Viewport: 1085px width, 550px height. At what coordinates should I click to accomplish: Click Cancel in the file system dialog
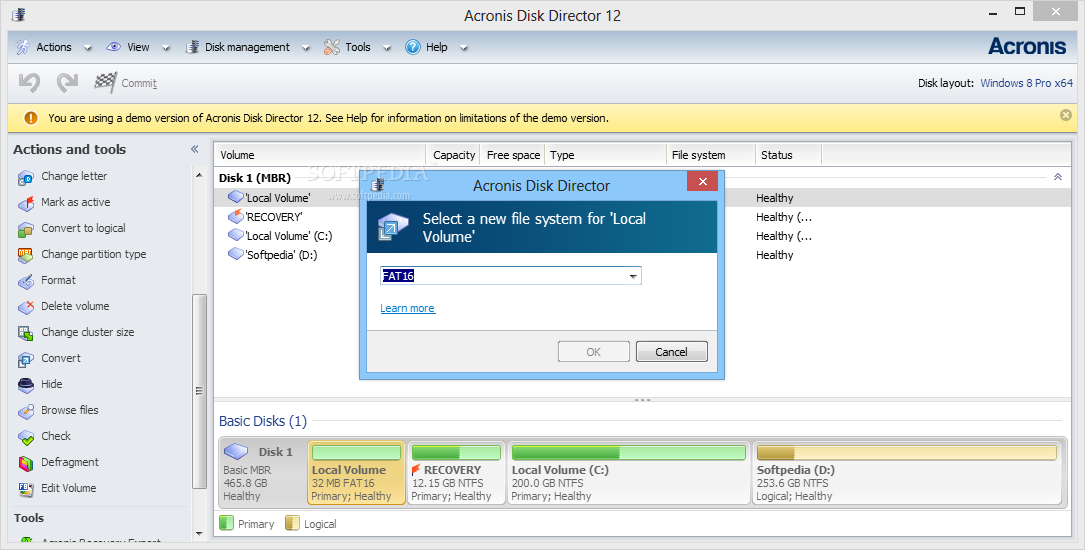pos(671,351)
